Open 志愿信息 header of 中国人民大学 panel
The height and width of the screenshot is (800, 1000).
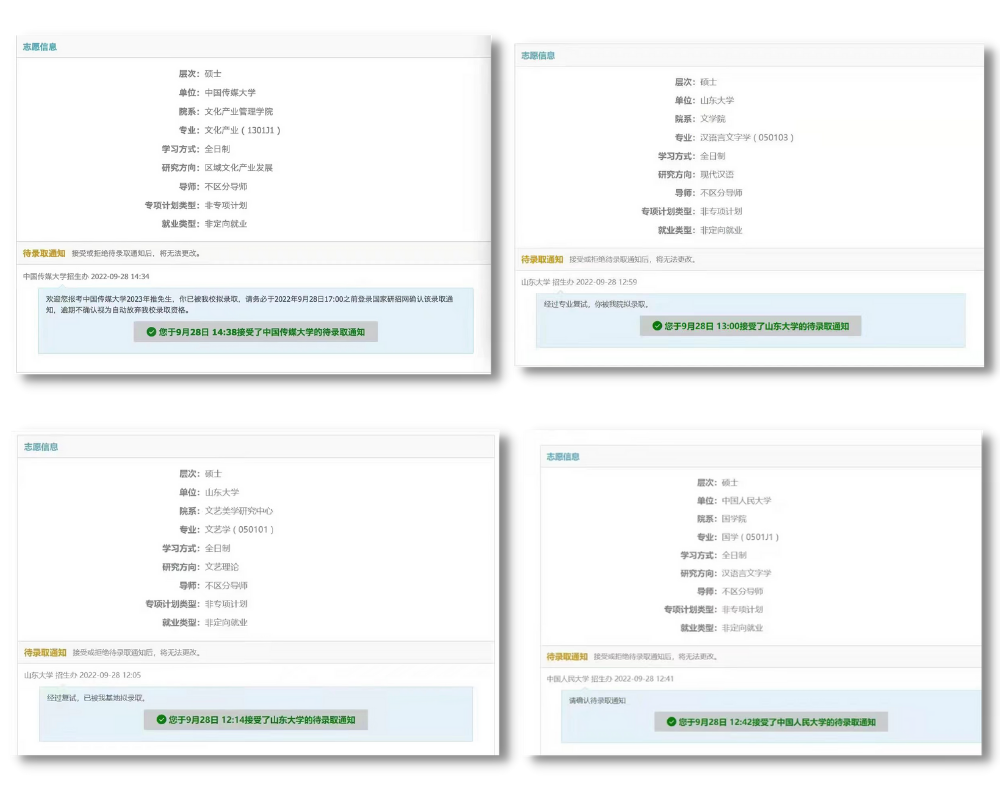pos(562,457)
